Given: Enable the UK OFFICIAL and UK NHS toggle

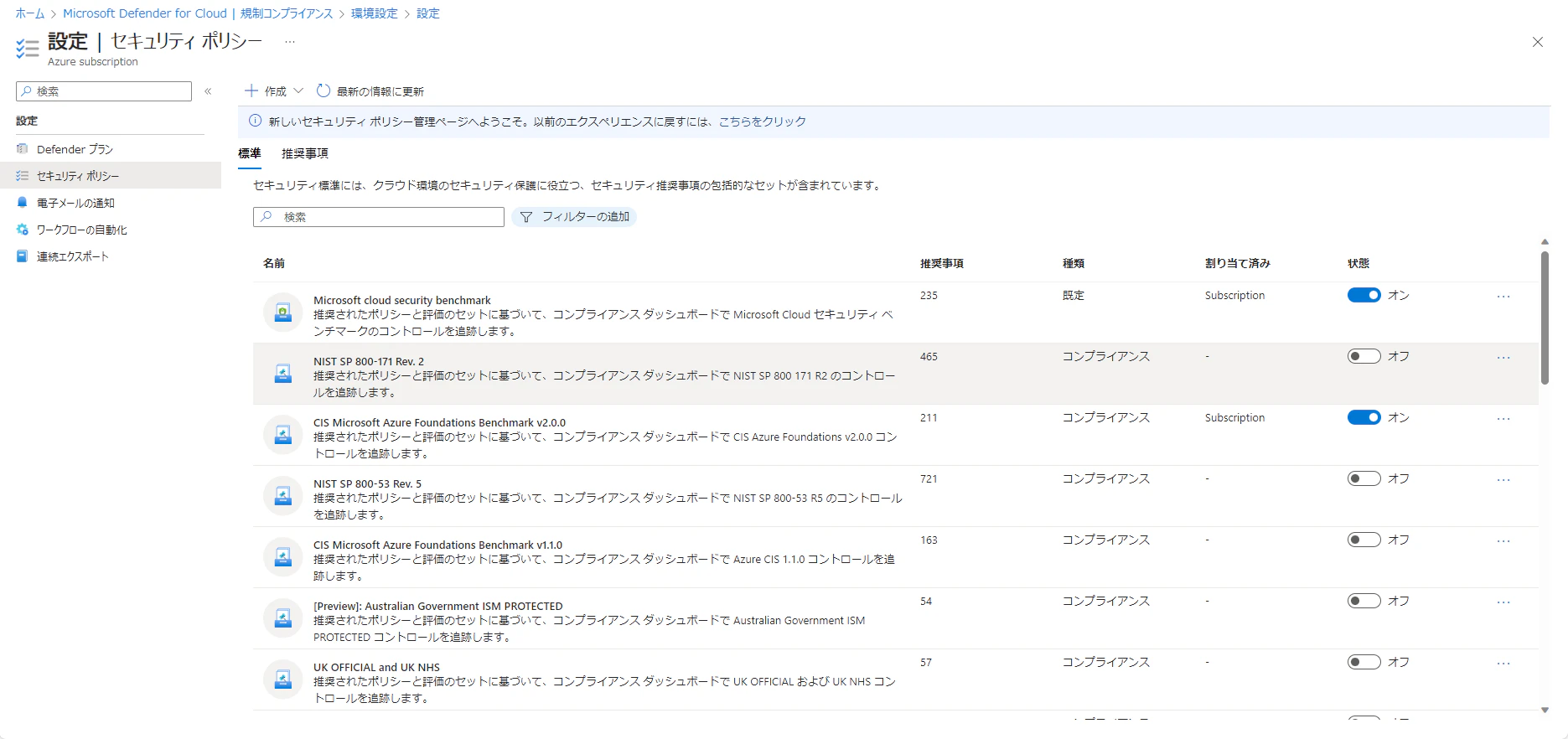Looking at the screenshot, I should (1364, 662).
